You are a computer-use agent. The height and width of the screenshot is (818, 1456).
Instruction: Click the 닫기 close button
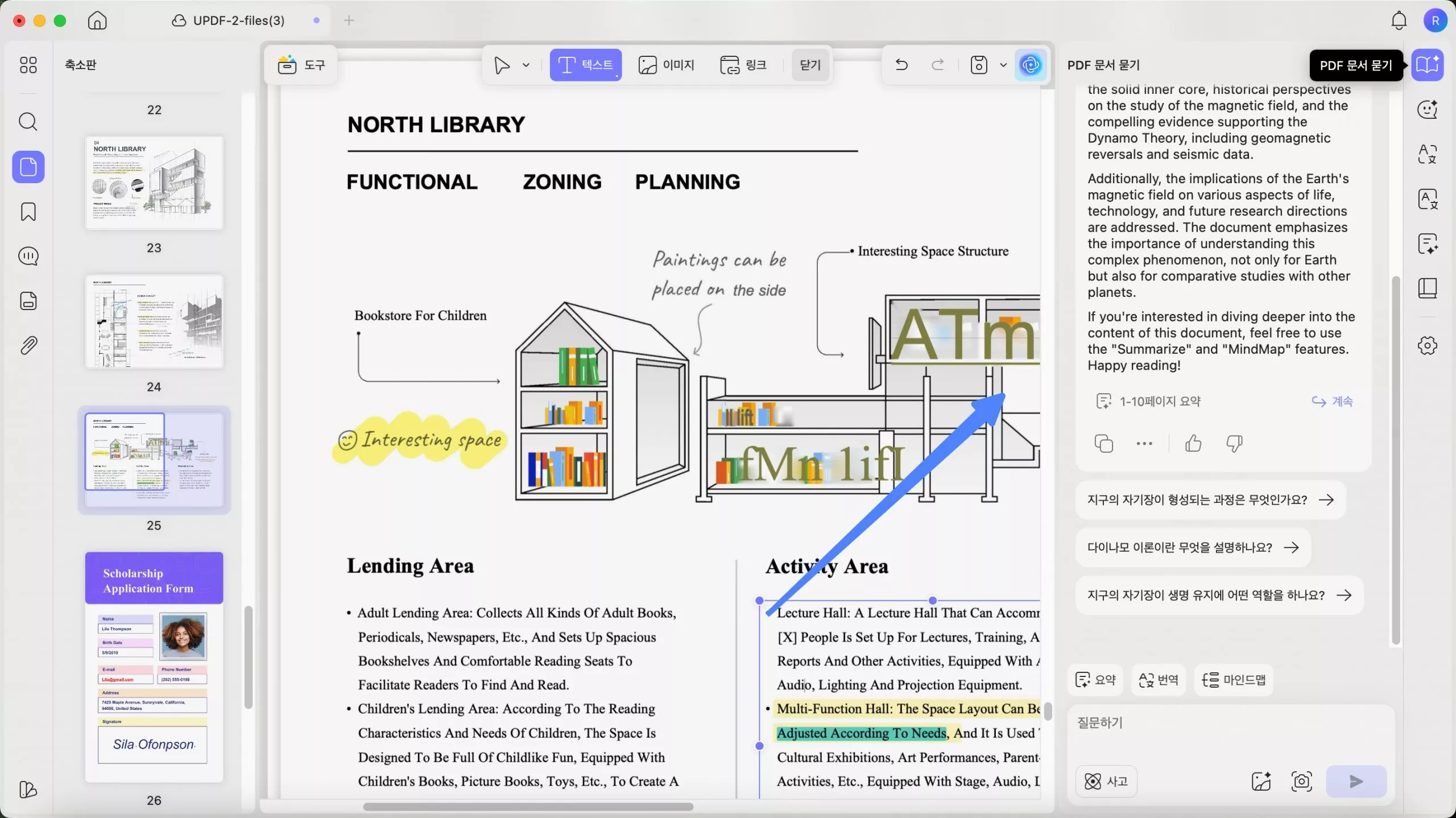pos(810,65)
